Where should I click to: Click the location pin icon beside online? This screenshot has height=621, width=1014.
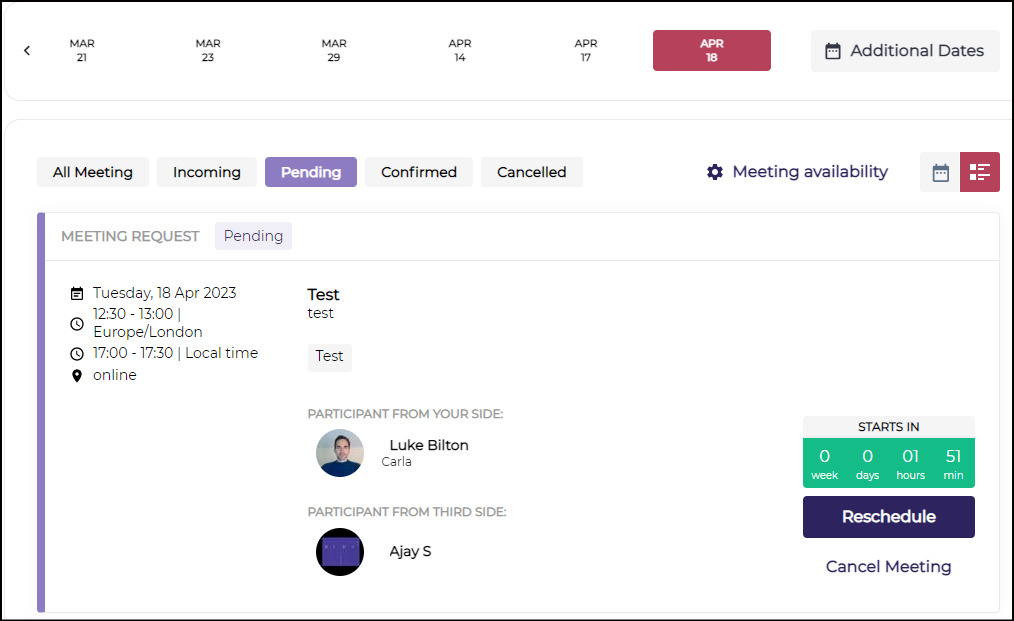(77, 376)
